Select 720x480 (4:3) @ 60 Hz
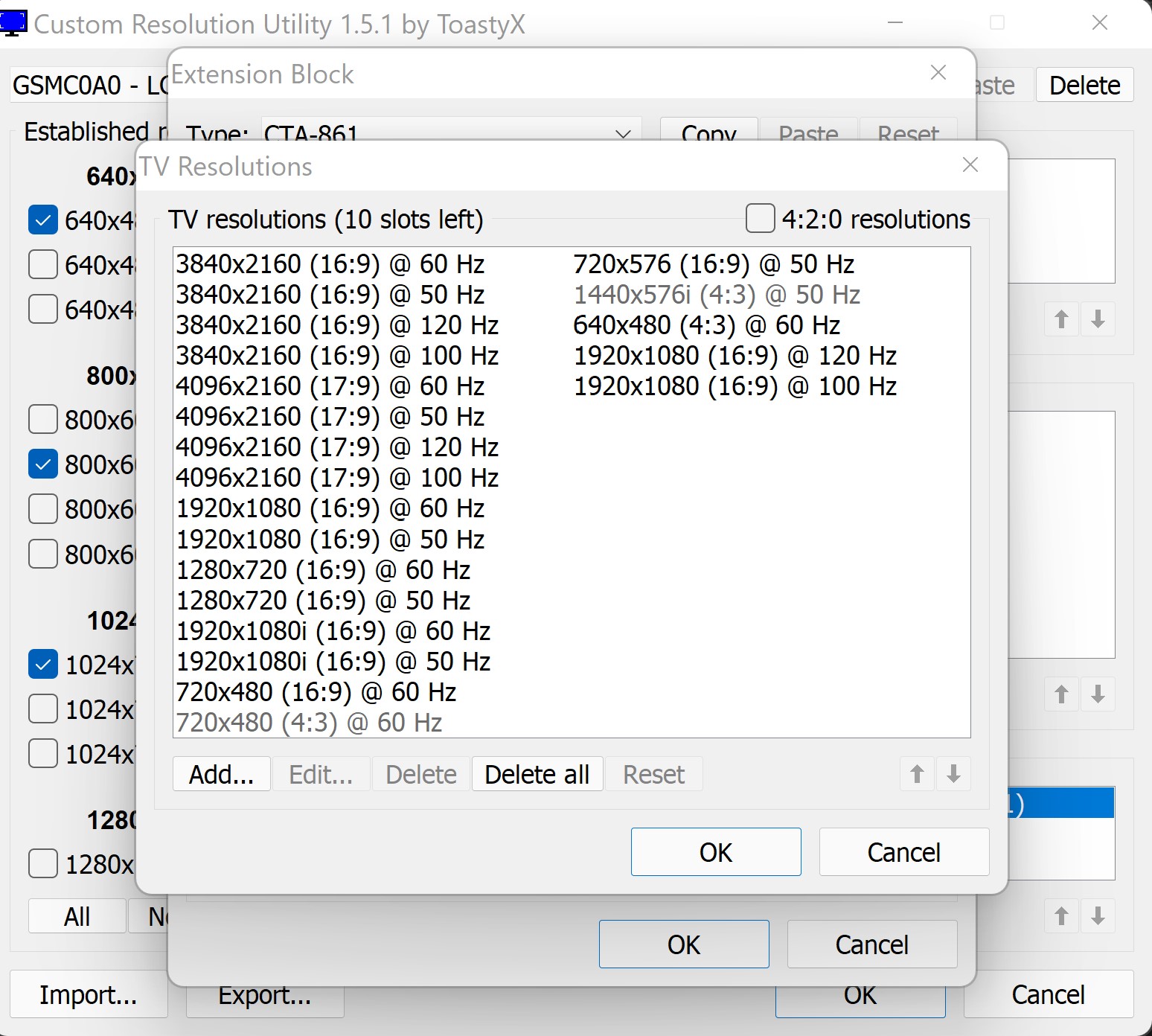 [x=309, y=723]
